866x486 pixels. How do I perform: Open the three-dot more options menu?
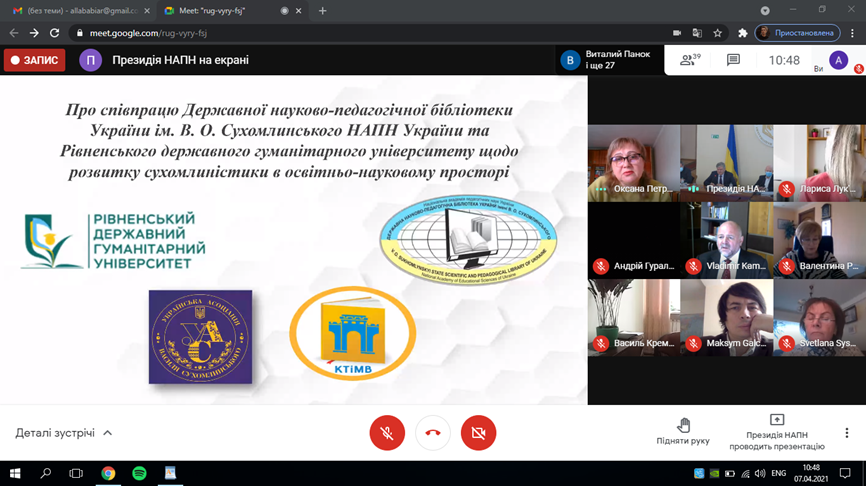coord(847,433)
